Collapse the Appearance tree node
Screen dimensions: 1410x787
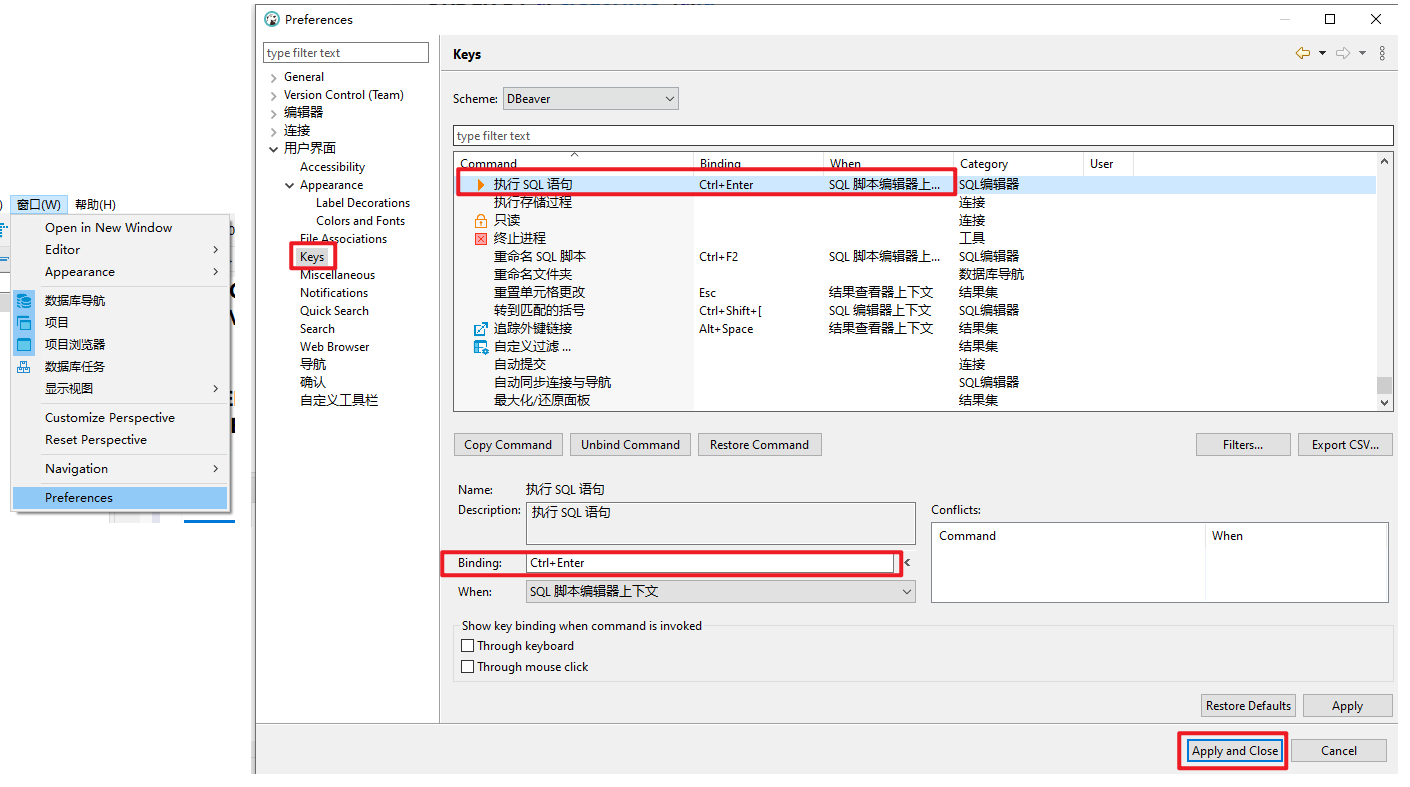pyautogui.click(x=290, y=185)
